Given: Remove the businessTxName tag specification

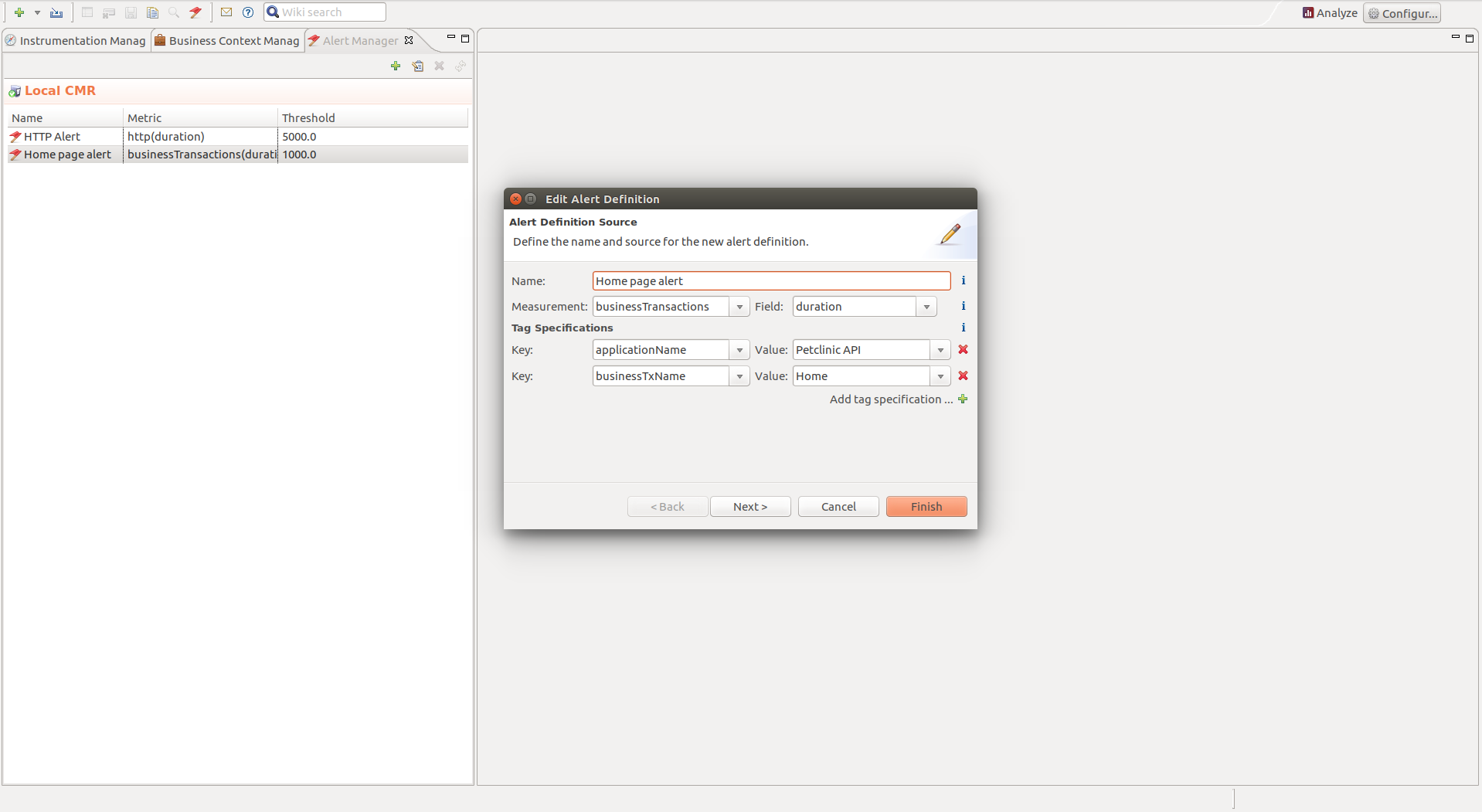Looking at the screenshot, I should click(963, 375).
